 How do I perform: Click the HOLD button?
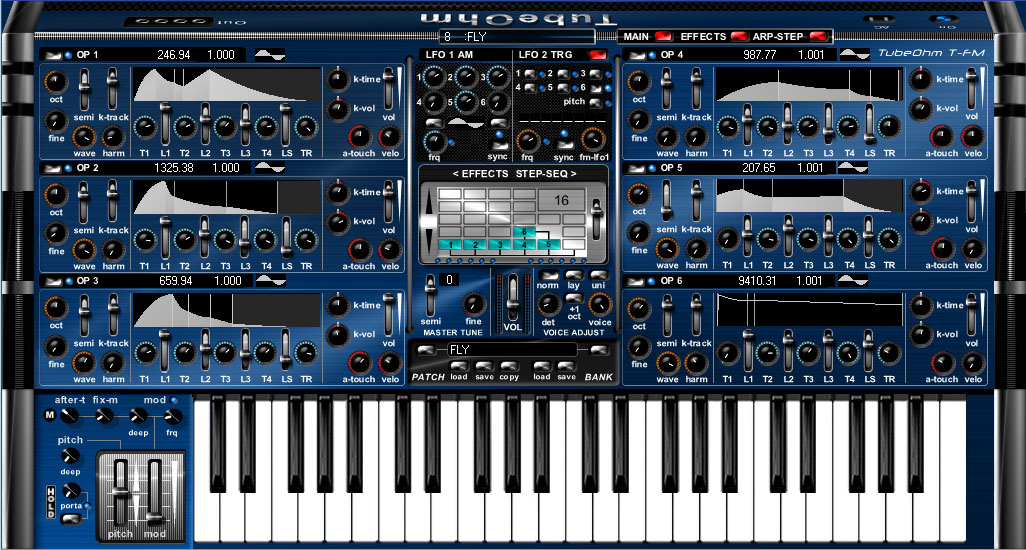(51, 502)
